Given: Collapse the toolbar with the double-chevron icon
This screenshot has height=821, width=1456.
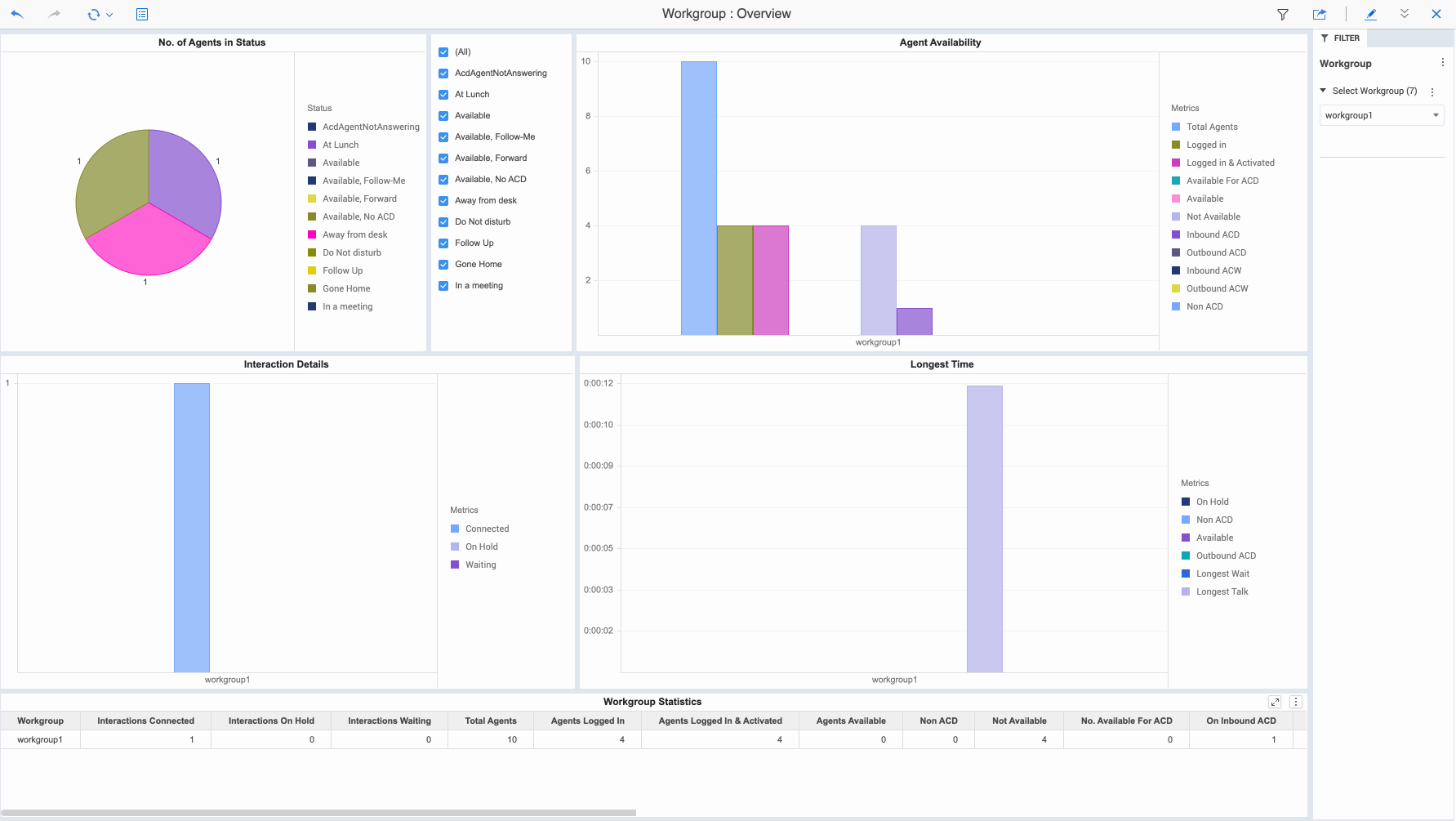Looking at the screenshot, I should pyautogui.click(x=1405, y=14).
